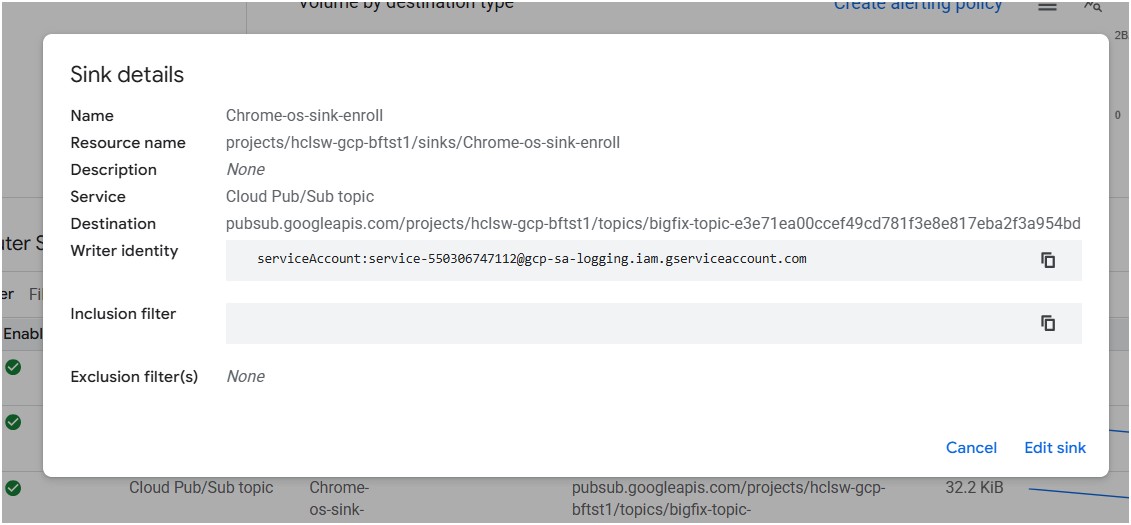Click the Cloud Pub/Sub topic table cell
This screenshot has width=1131, height=525.
point(201,488)
